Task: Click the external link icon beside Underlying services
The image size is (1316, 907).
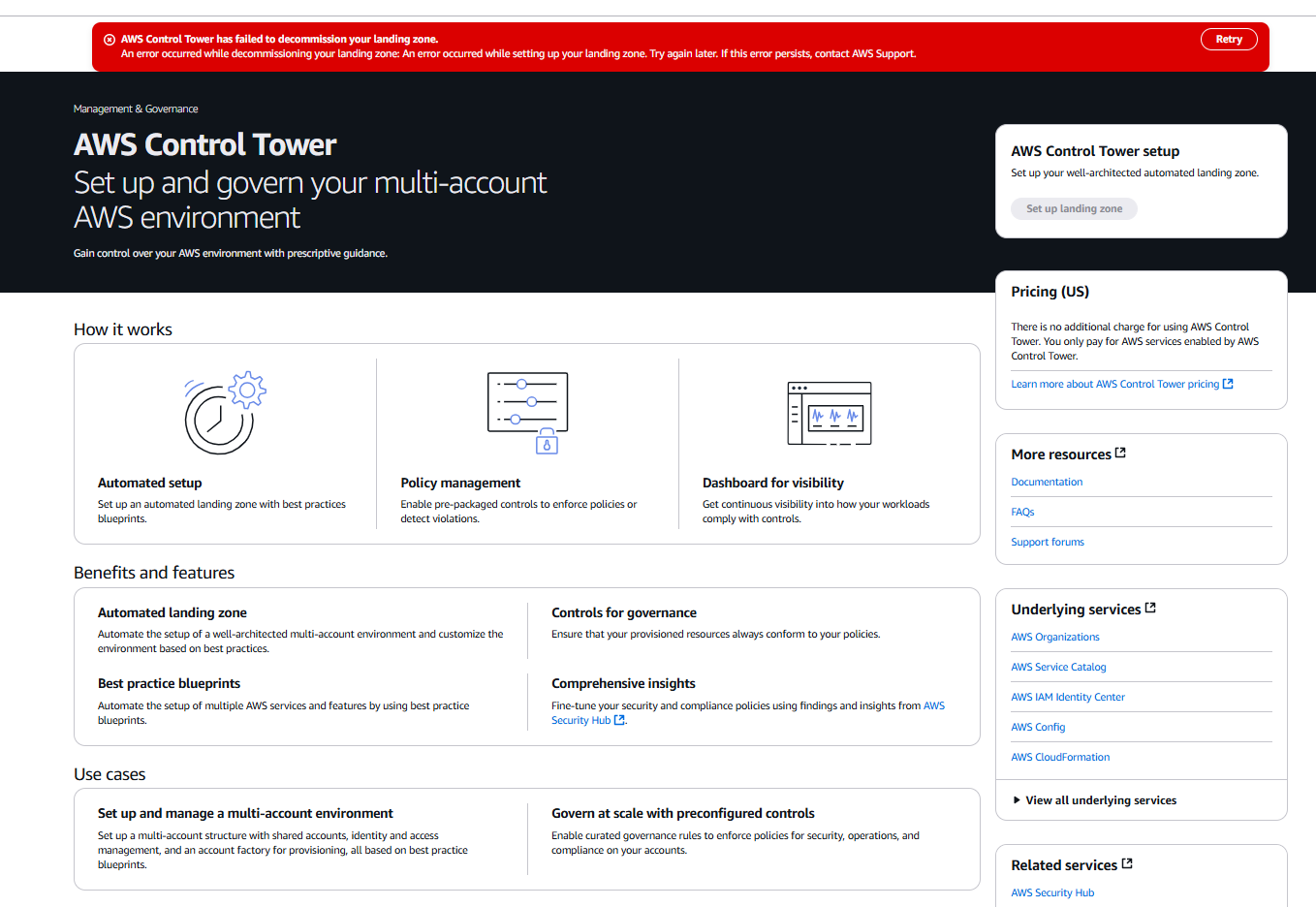Action: click(1150, 608)
